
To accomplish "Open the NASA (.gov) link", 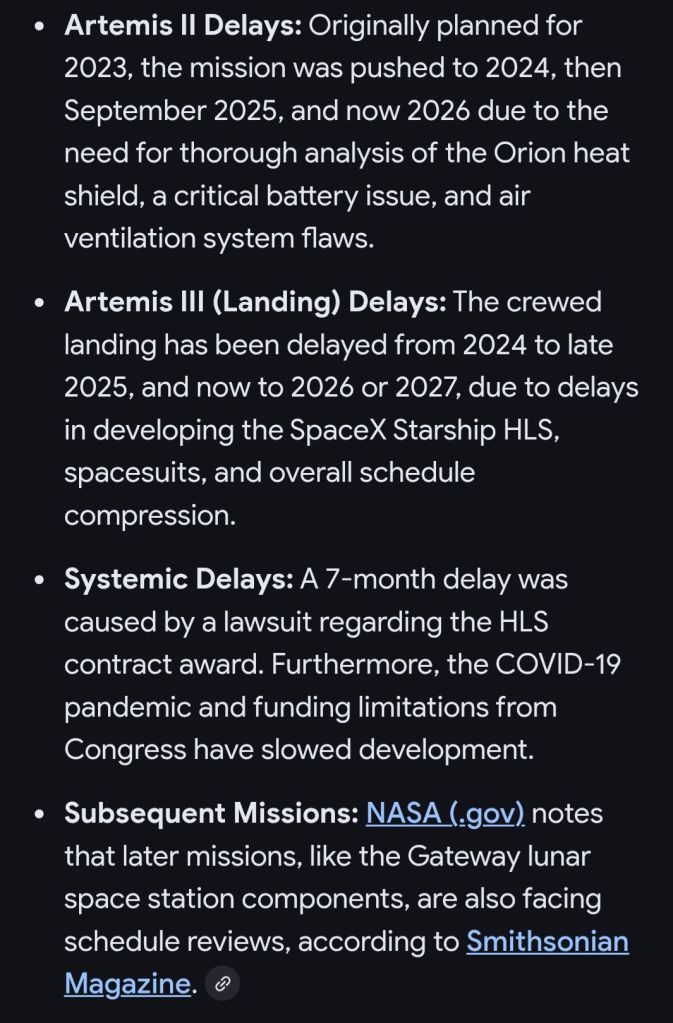I will pos(445,813).
